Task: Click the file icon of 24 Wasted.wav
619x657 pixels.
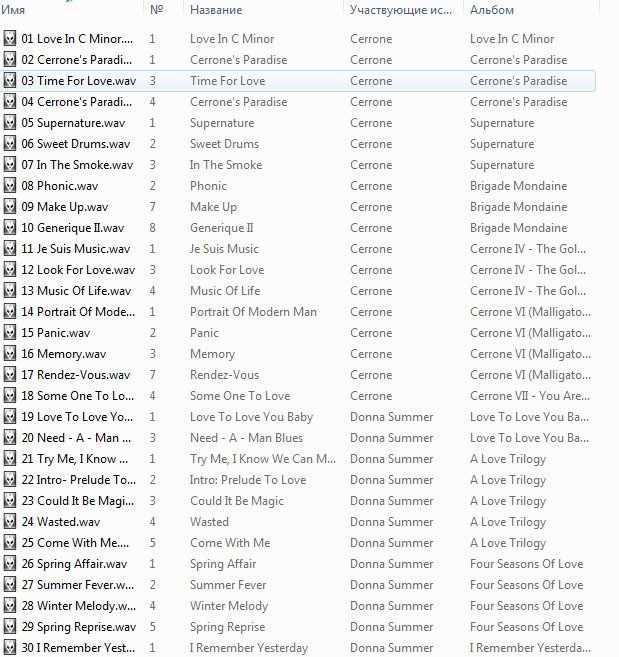Action: [x=10, y=522]
